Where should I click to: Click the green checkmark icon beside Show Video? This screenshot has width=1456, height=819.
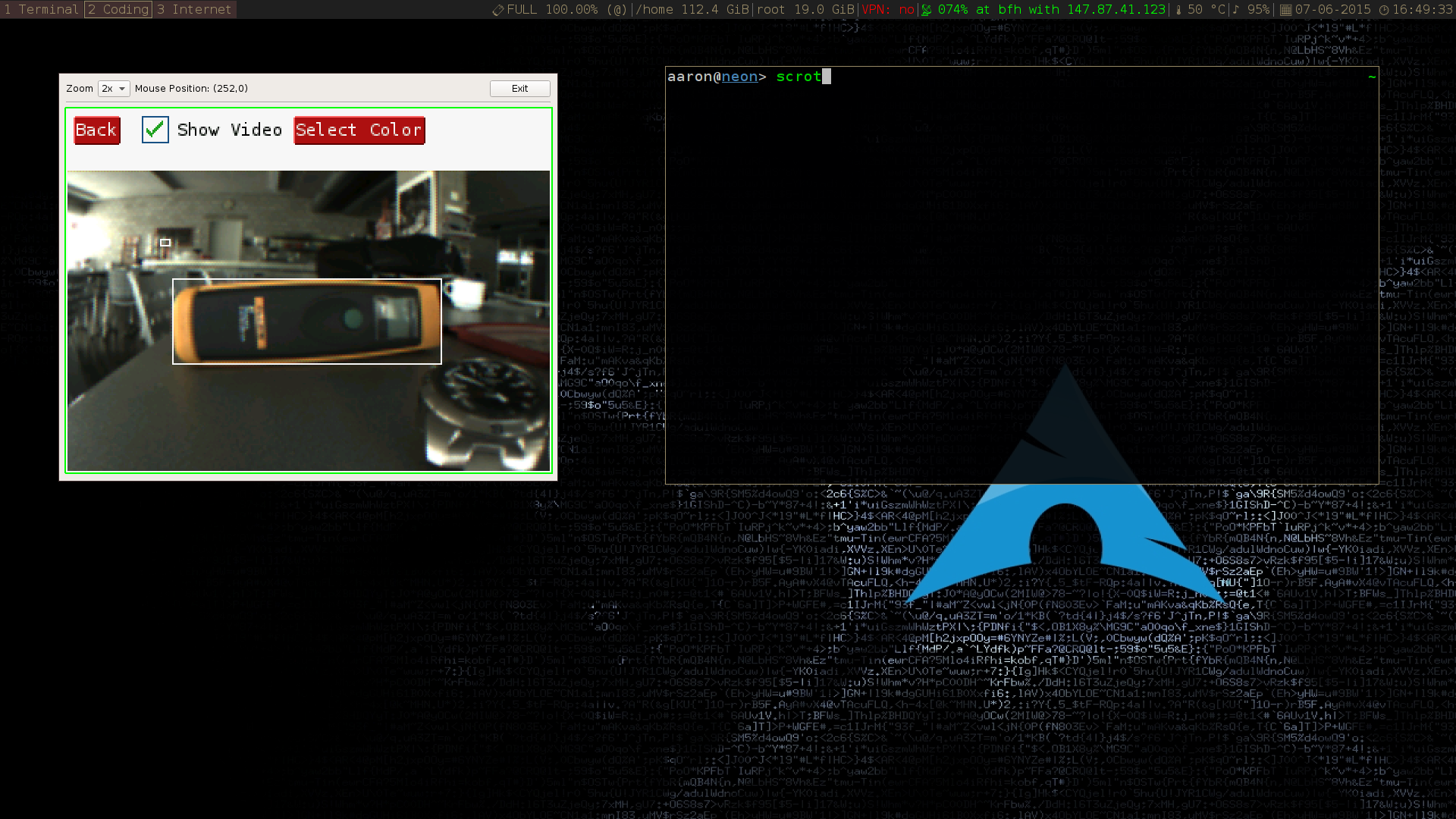tap(155, 130)
